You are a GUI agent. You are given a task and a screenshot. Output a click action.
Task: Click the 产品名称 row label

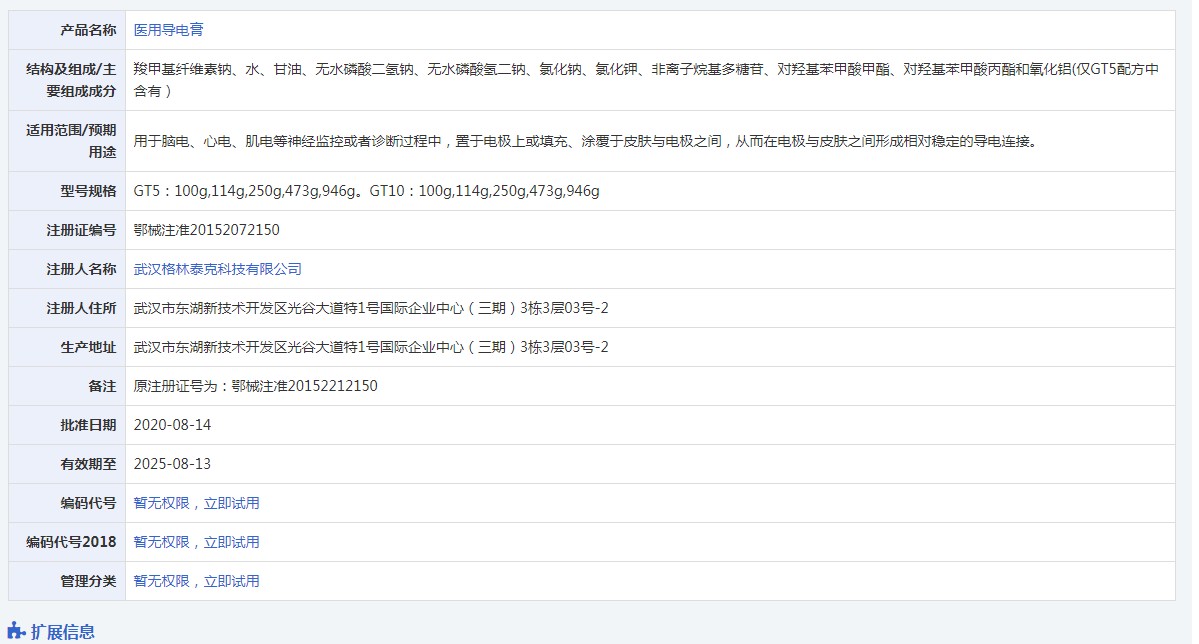point(88,31)
